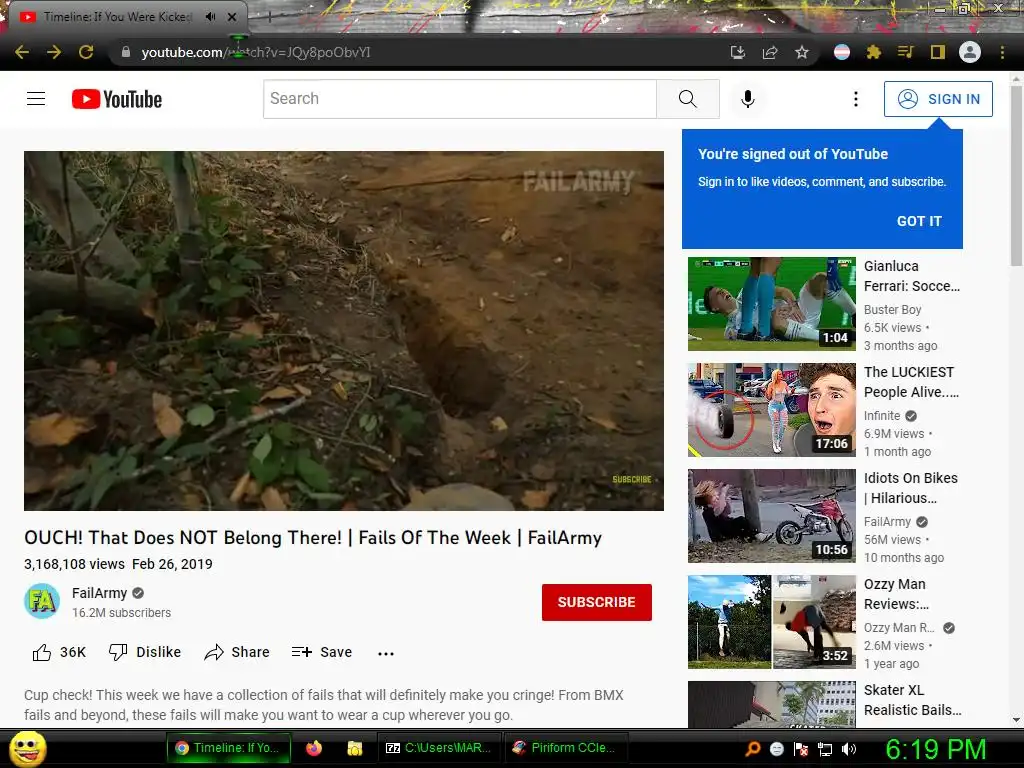1024x768 pixels.
Task: Click Buster Boy channel name
Action: (892, 310)
